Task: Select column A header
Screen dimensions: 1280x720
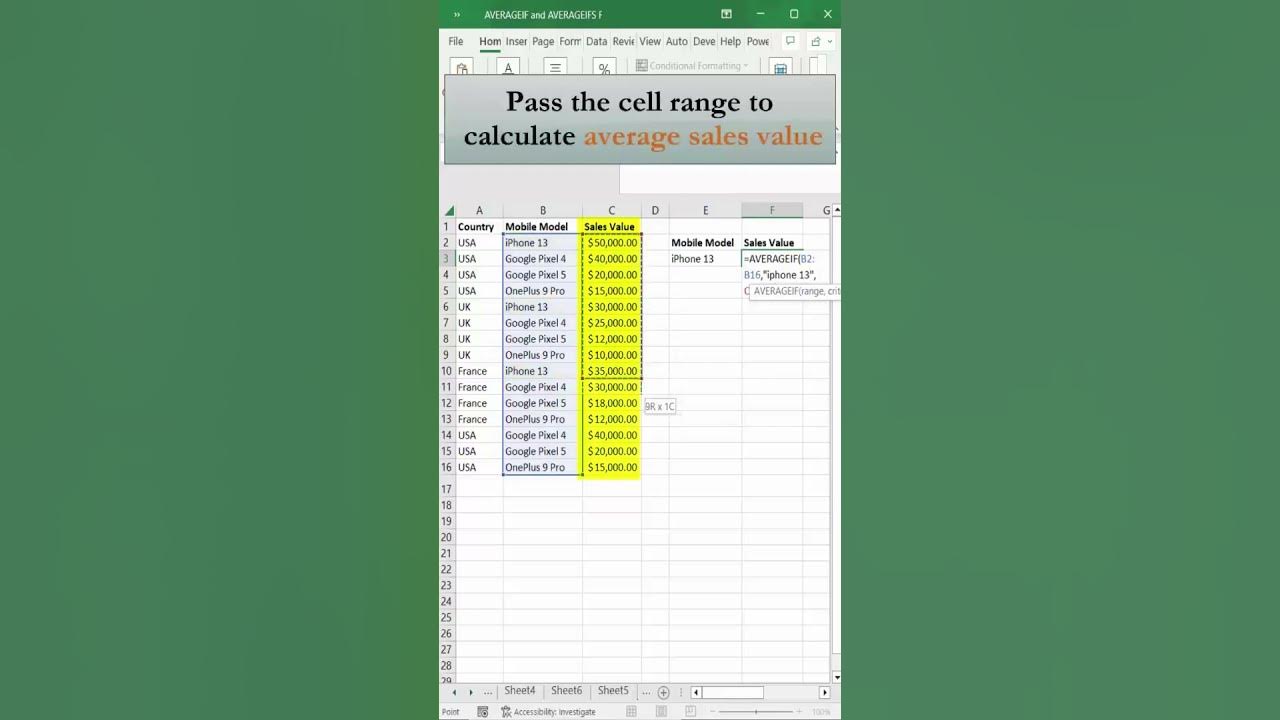Action: point(479,210)
